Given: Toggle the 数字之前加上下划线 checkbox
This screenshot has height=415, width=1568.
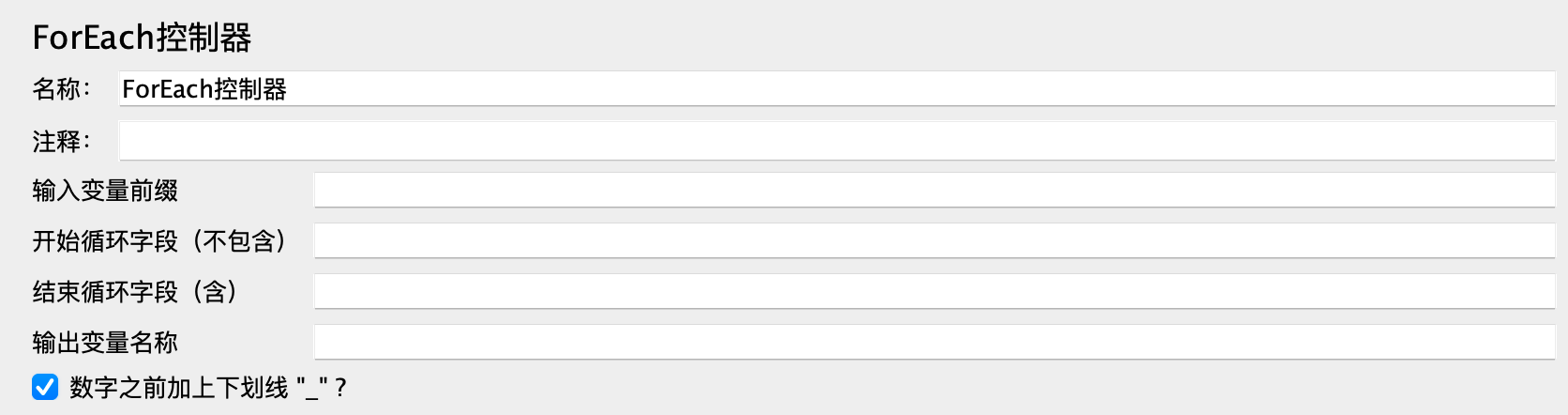Looking at the screenshot, I should [45, 387].
